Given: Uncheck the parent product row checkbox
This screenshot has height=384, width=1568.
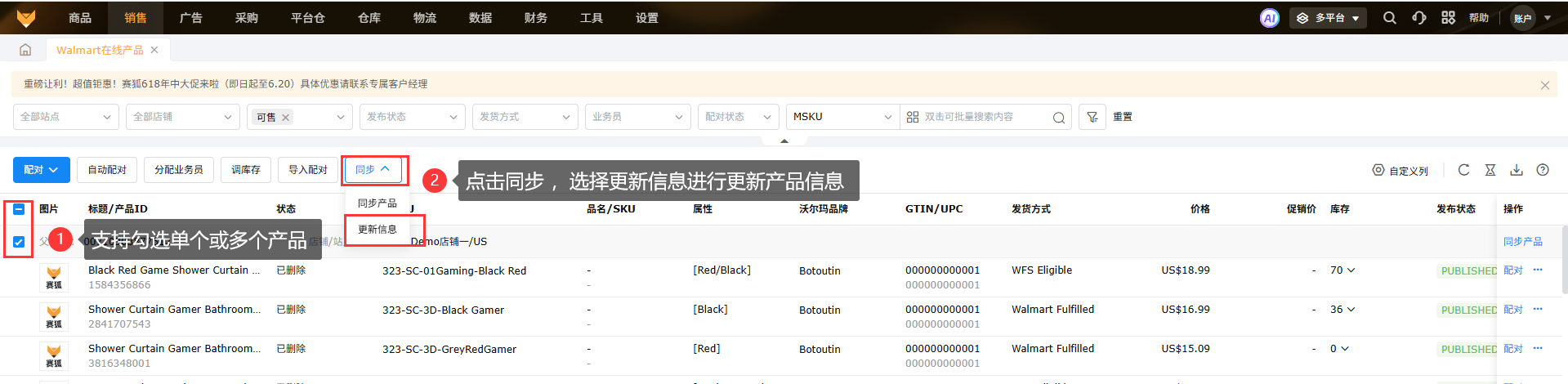Looking at the screenshot, I should (19, 242).
